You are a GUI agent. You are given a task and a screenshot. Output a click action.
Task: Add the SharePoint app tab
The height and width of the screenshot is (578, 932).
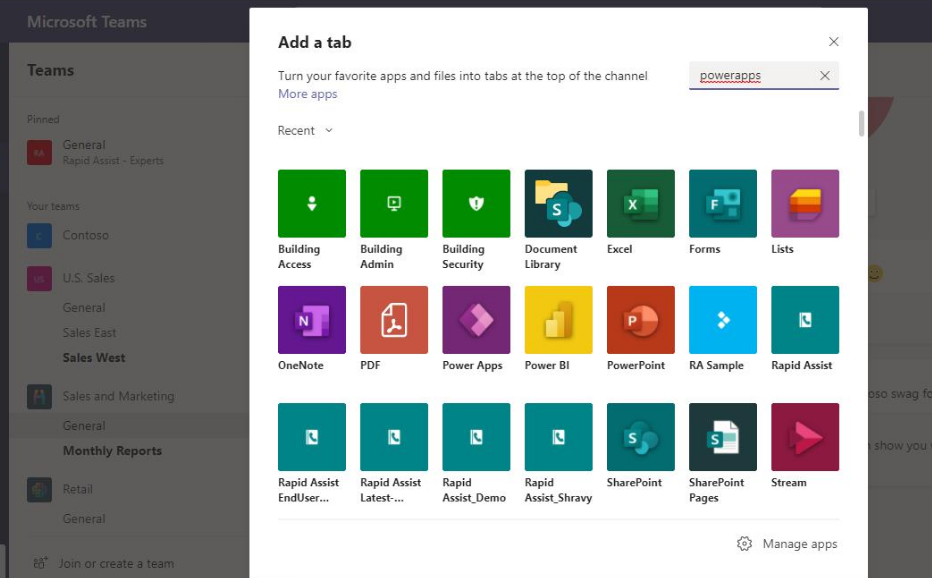tap(640, 437)
